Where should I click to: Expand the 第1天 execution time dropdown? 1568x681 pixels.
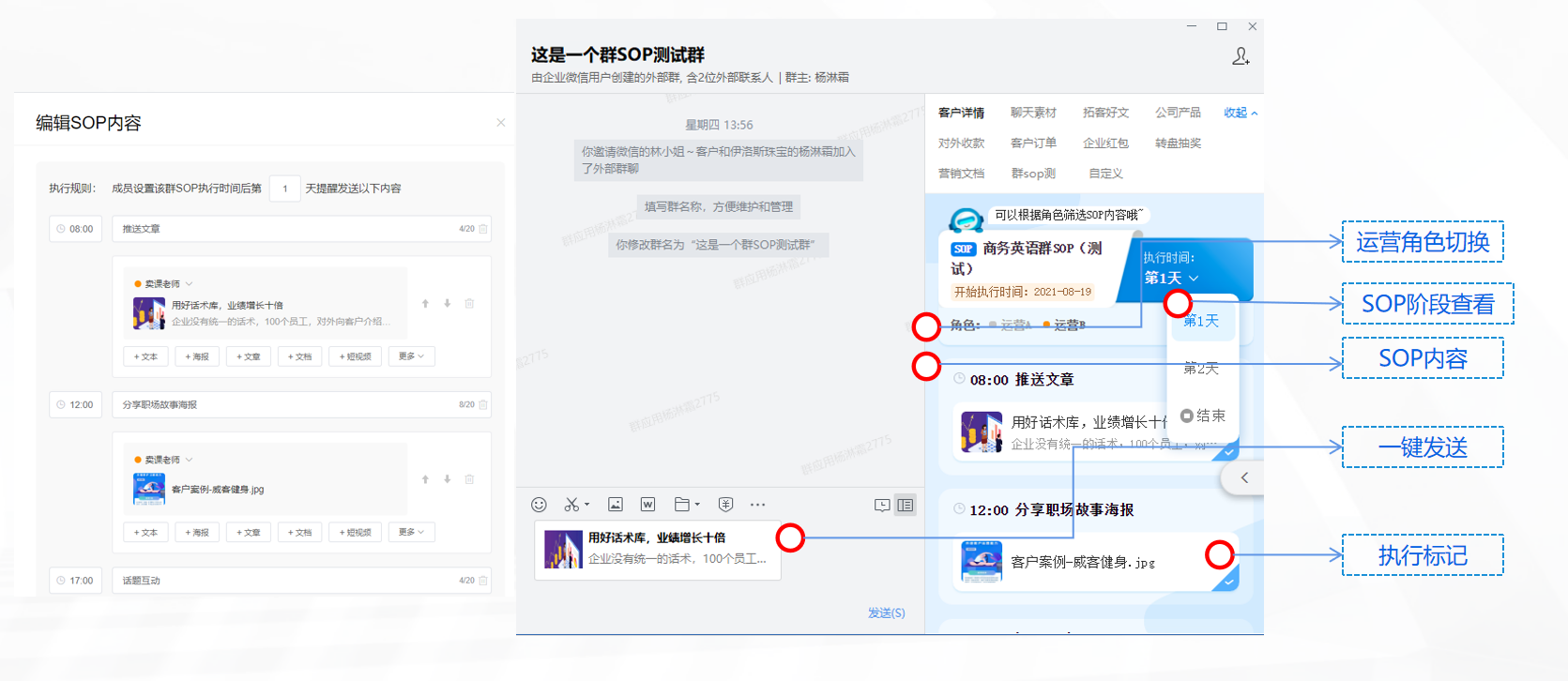pos(1171,279)
